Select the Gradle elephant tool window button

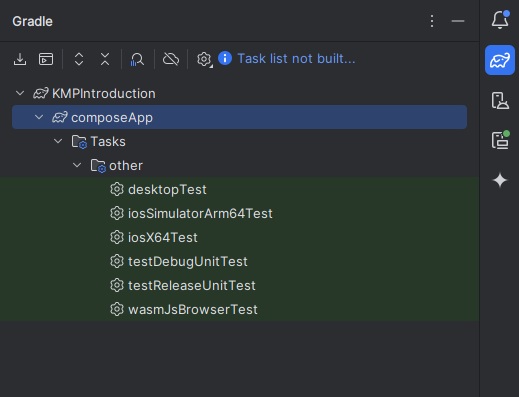[500, 60]
